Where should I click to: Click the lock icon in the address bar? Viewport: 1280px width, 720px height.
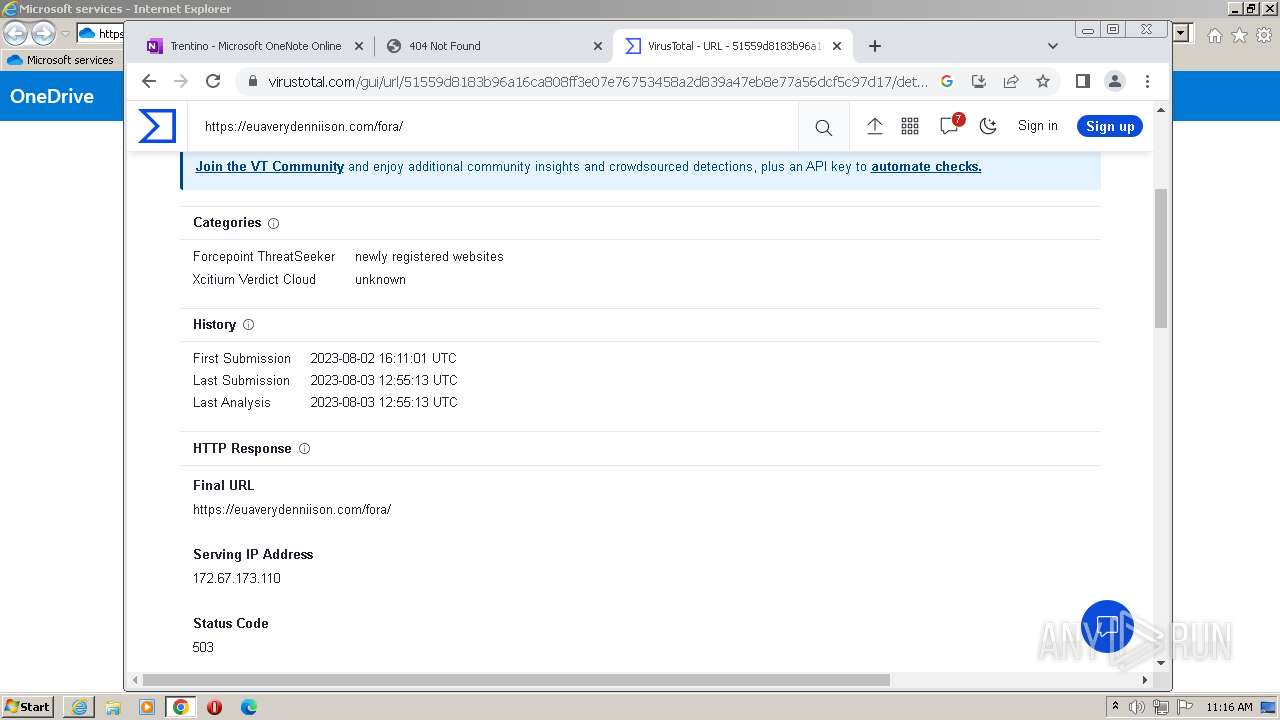click(x=253, y=82)
